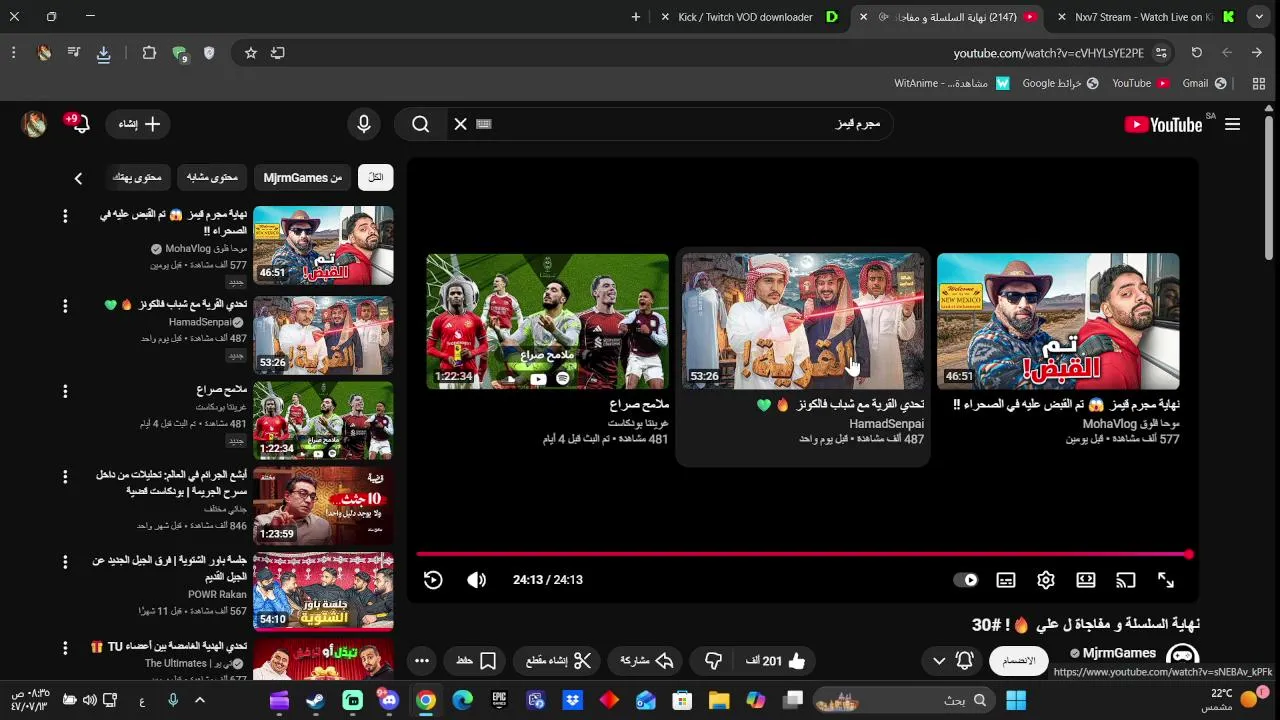Enter full screen via the player icon
Screen dimensions: 1280x720
pyautogui.click(x=1166, y=580)
